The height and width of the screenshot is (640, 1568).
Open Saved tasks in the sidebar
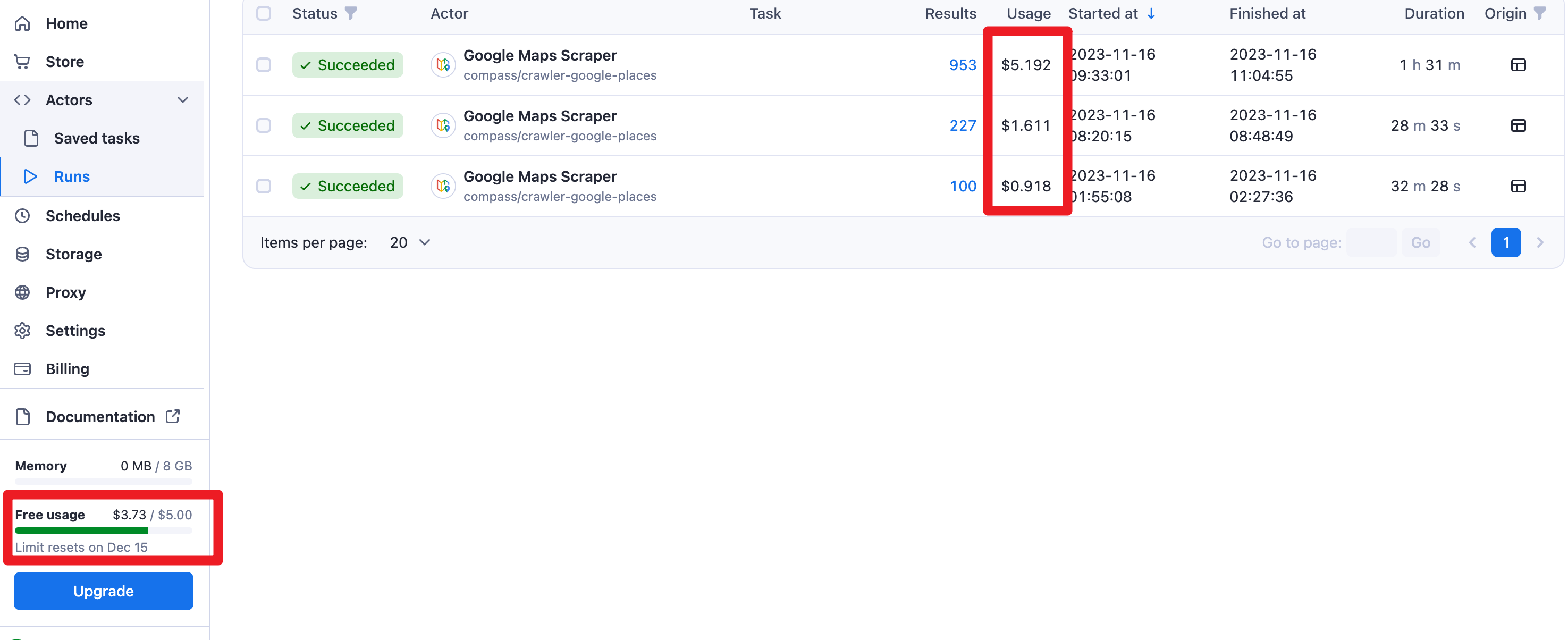click(97, 138)
